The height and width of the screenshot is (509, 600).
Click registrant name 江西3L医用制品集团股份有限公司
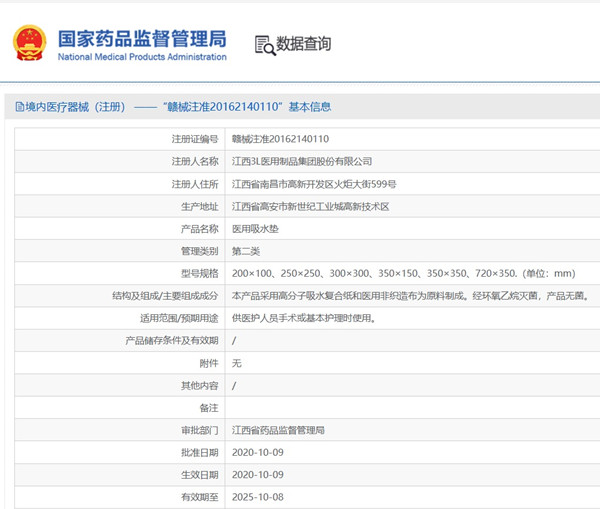point(302,161)
